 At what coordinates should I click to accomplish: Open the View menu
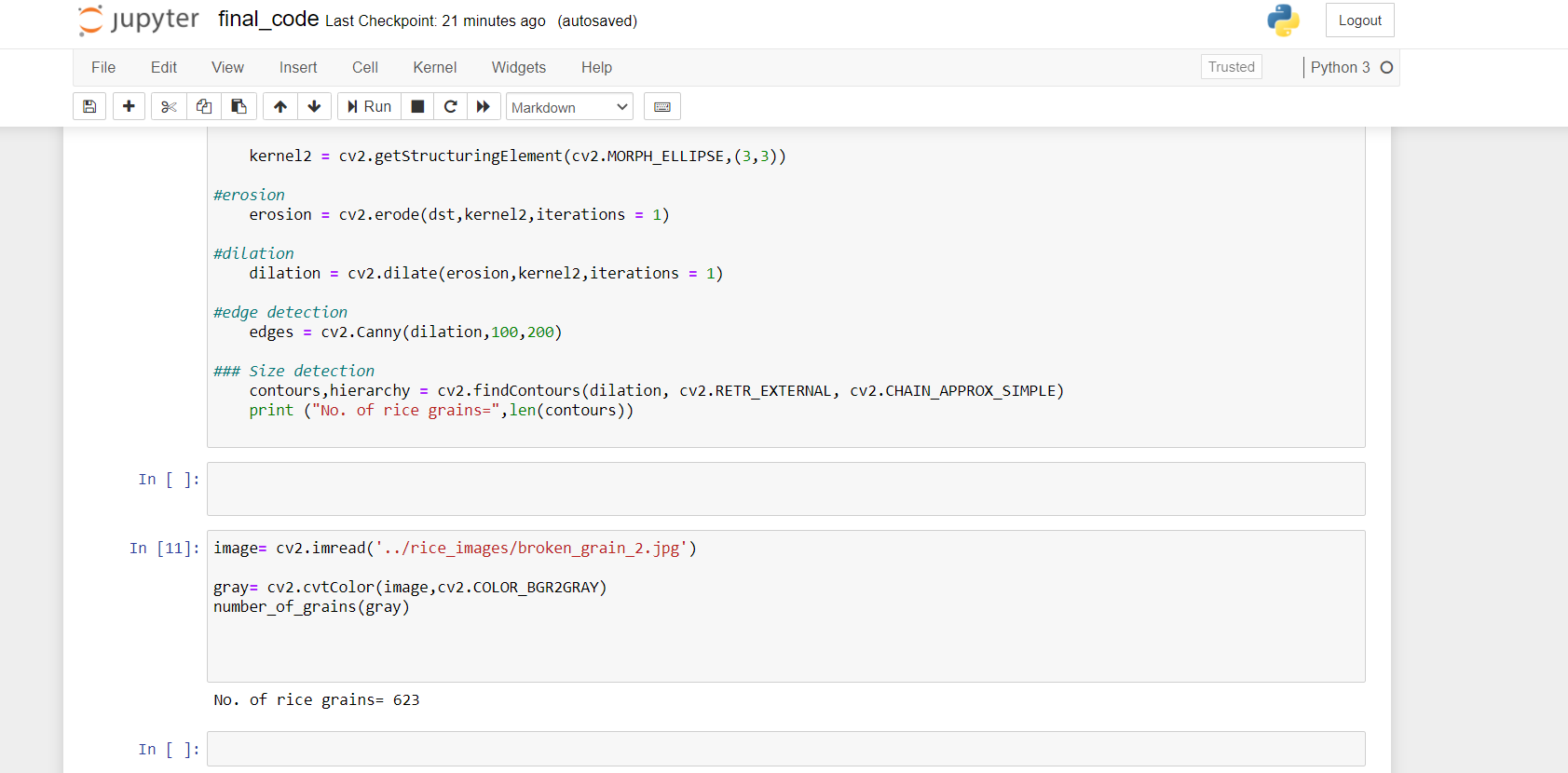point(227,67)
